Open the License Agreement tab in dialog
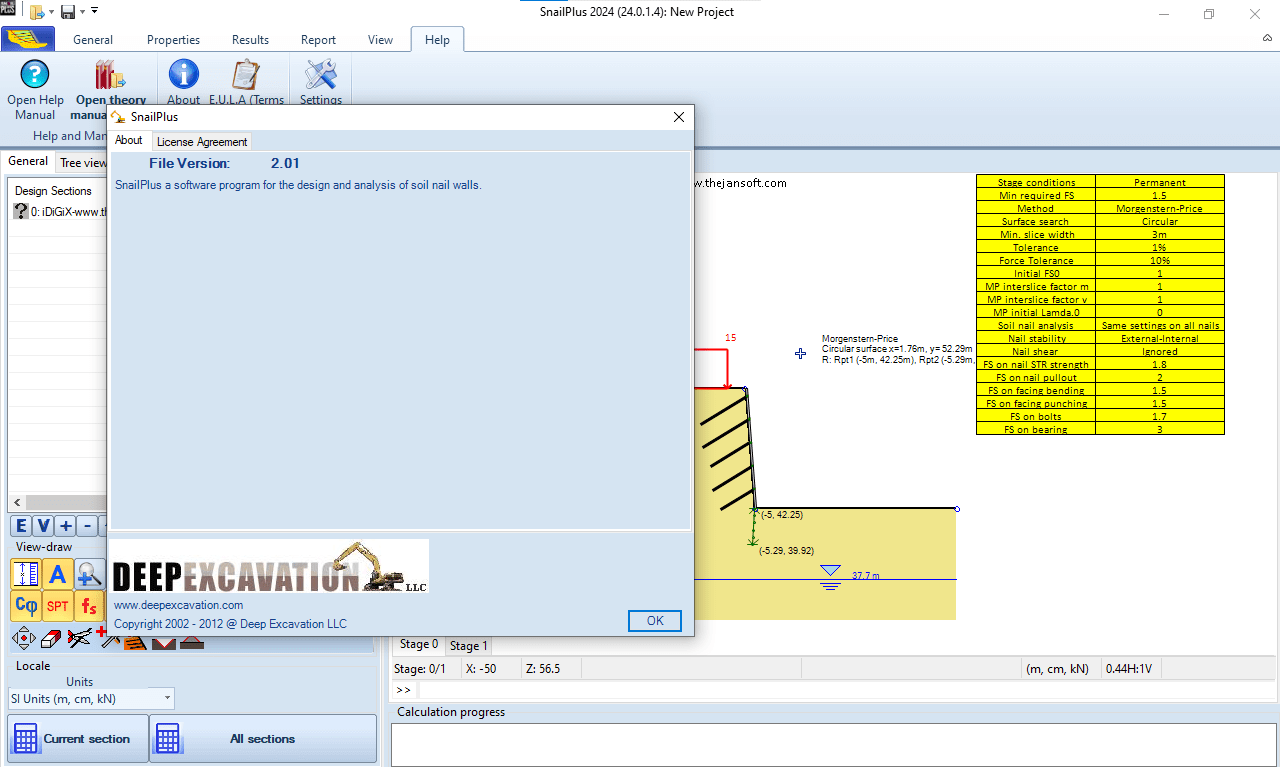Image resolution: width=1280 pixels, height=767 pixels. [x=202, y=142]
